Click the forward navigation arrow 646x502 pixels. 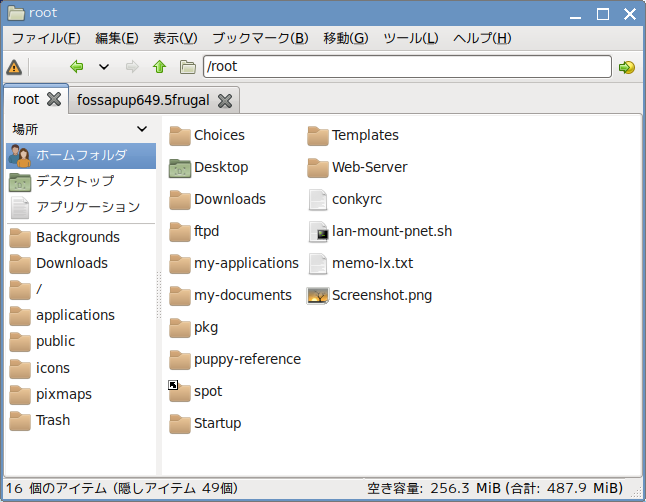point(132,66)
